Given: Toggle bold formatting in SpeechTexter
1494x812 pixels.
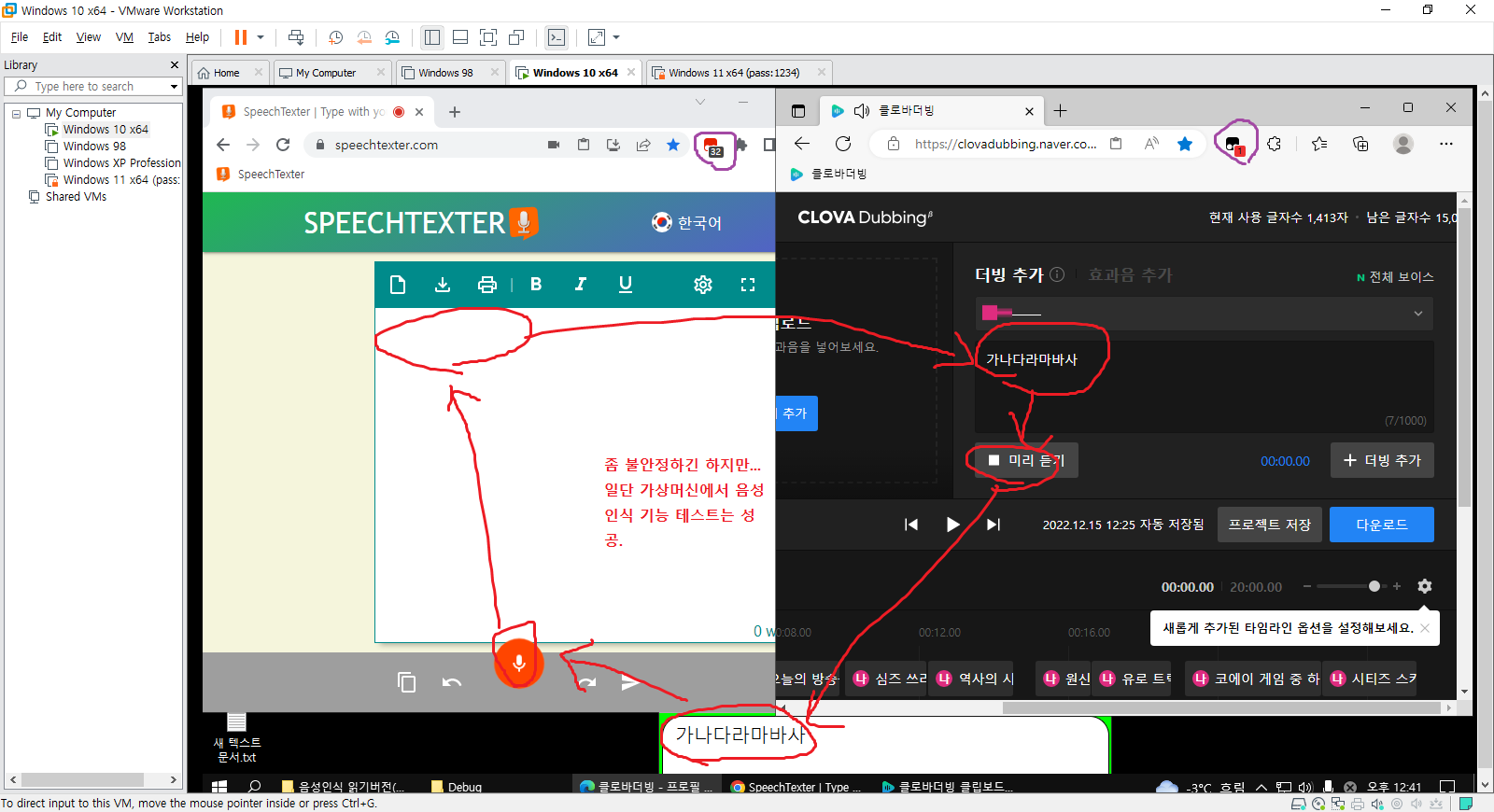Looking at the screenshot, I should pyautogui.click(x=536, y=285).
